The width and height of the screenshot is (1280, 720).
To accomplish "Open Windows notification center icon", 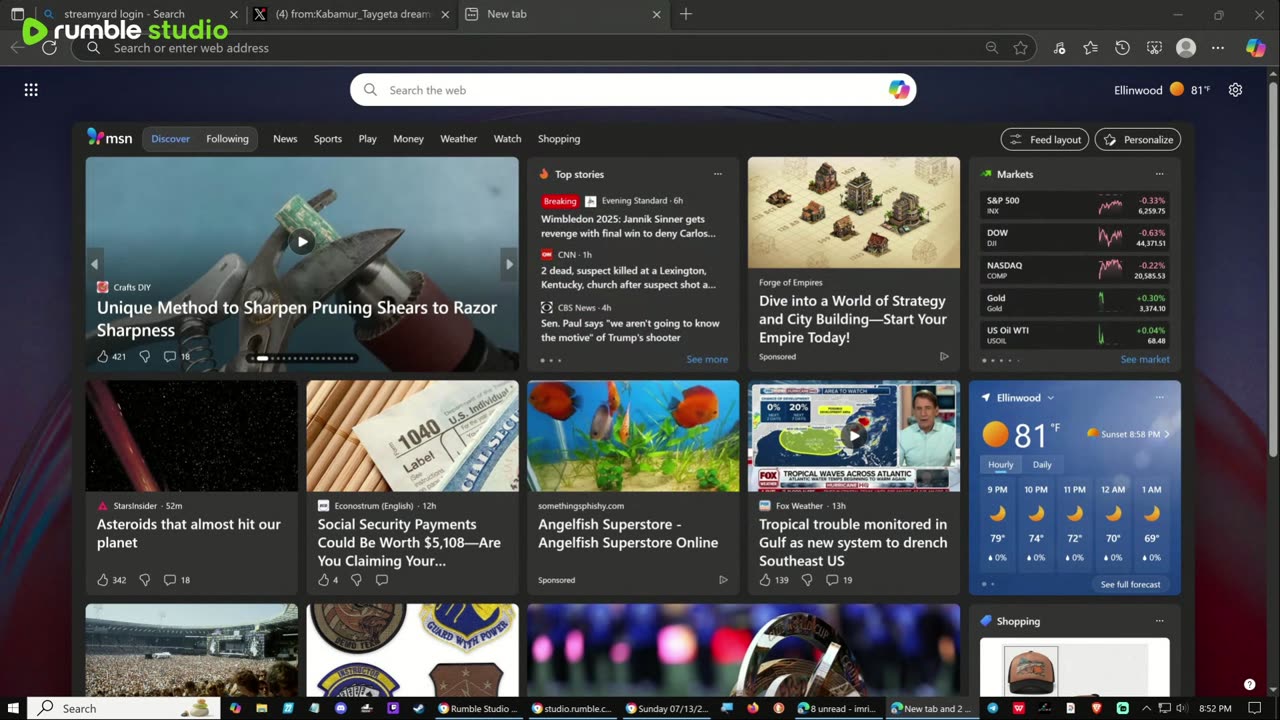I will [x=1255, y=708].
